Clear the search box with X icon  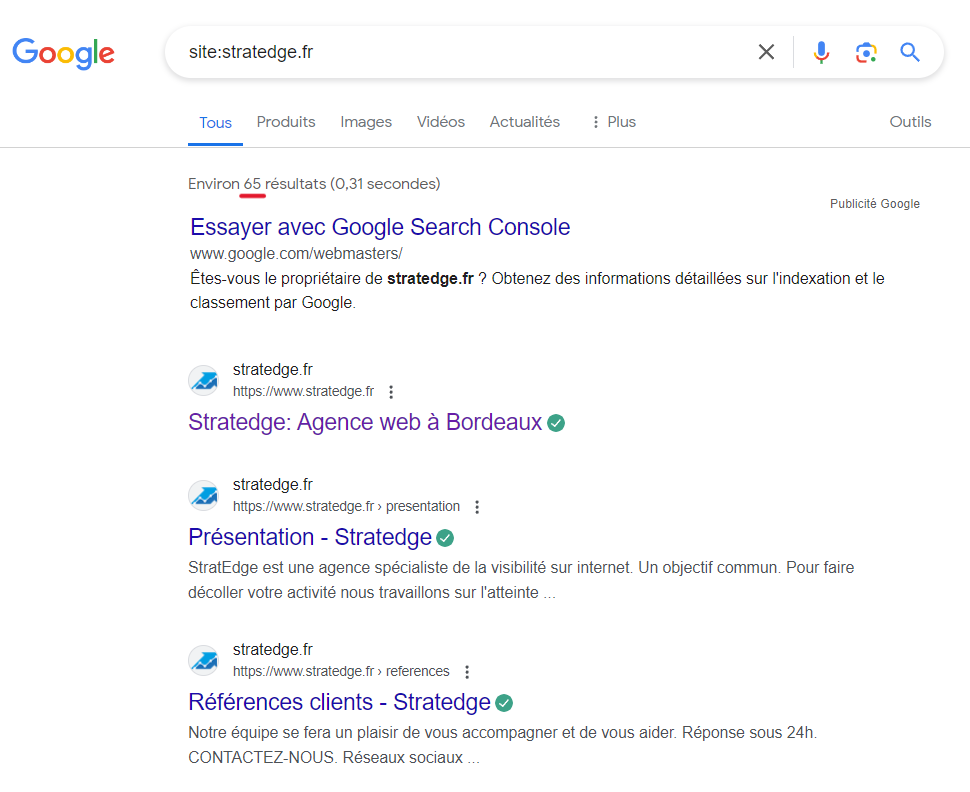(766, 52)
